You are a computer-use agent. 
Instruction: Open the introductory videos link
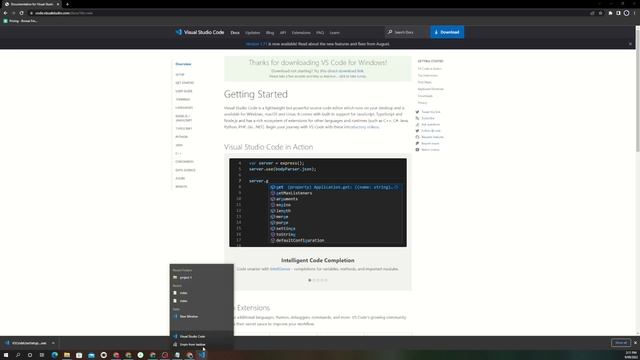pos(361,127)
